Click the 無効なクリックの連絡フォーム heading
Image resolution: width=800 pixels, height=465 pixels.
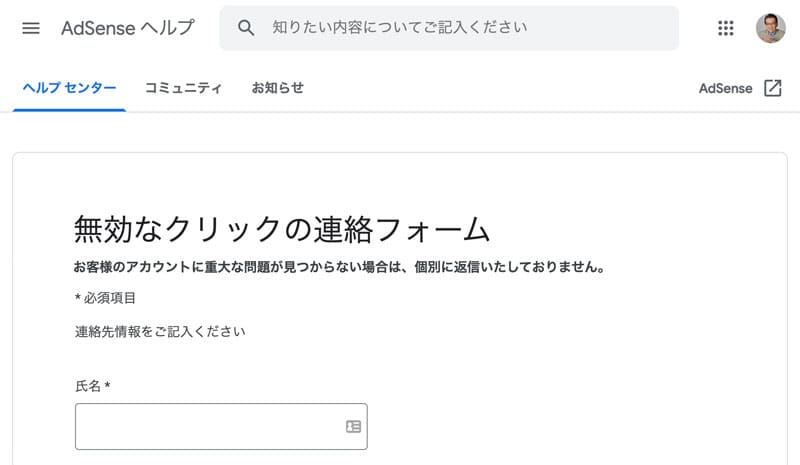pos(282,229)
